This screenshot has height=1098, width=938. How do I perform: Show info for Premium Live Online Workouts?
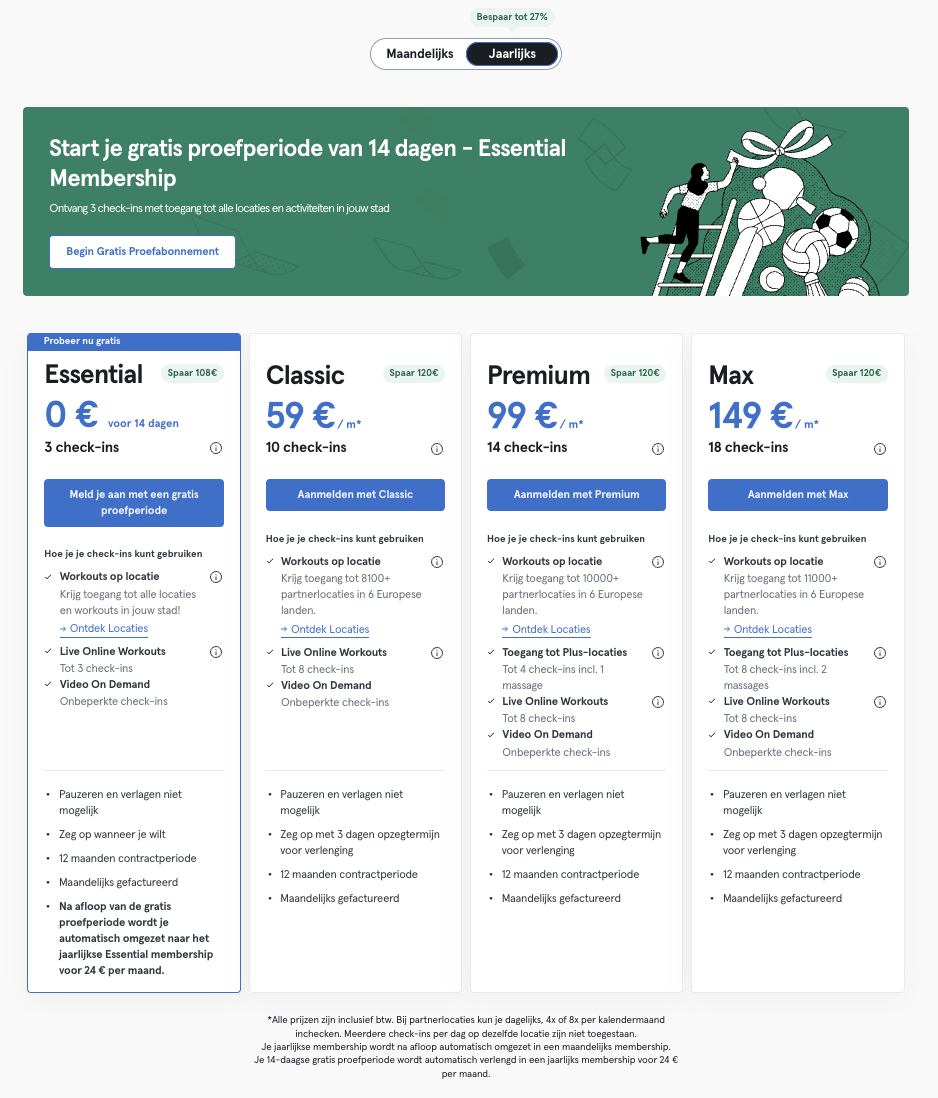(658, 702)
